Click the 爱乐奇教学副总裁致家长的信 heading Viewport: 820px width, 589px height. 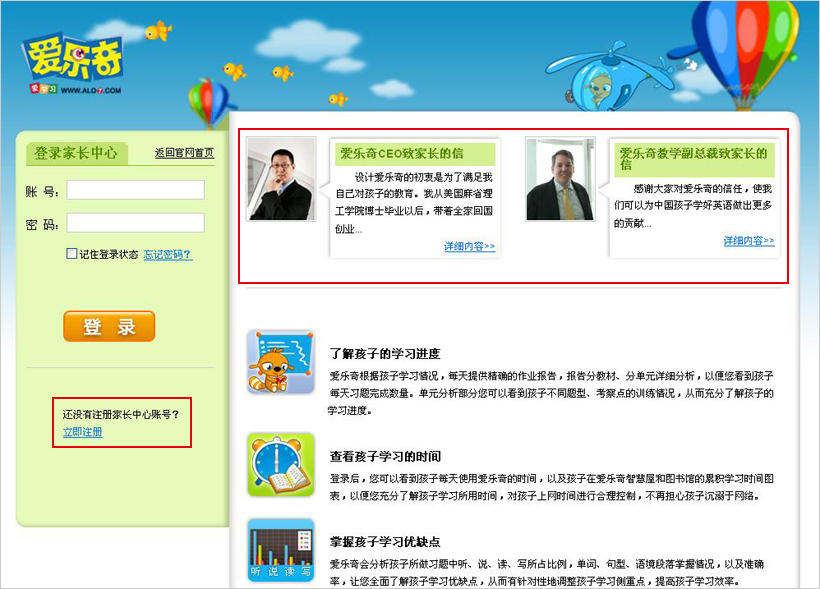(x=693, y=159)
